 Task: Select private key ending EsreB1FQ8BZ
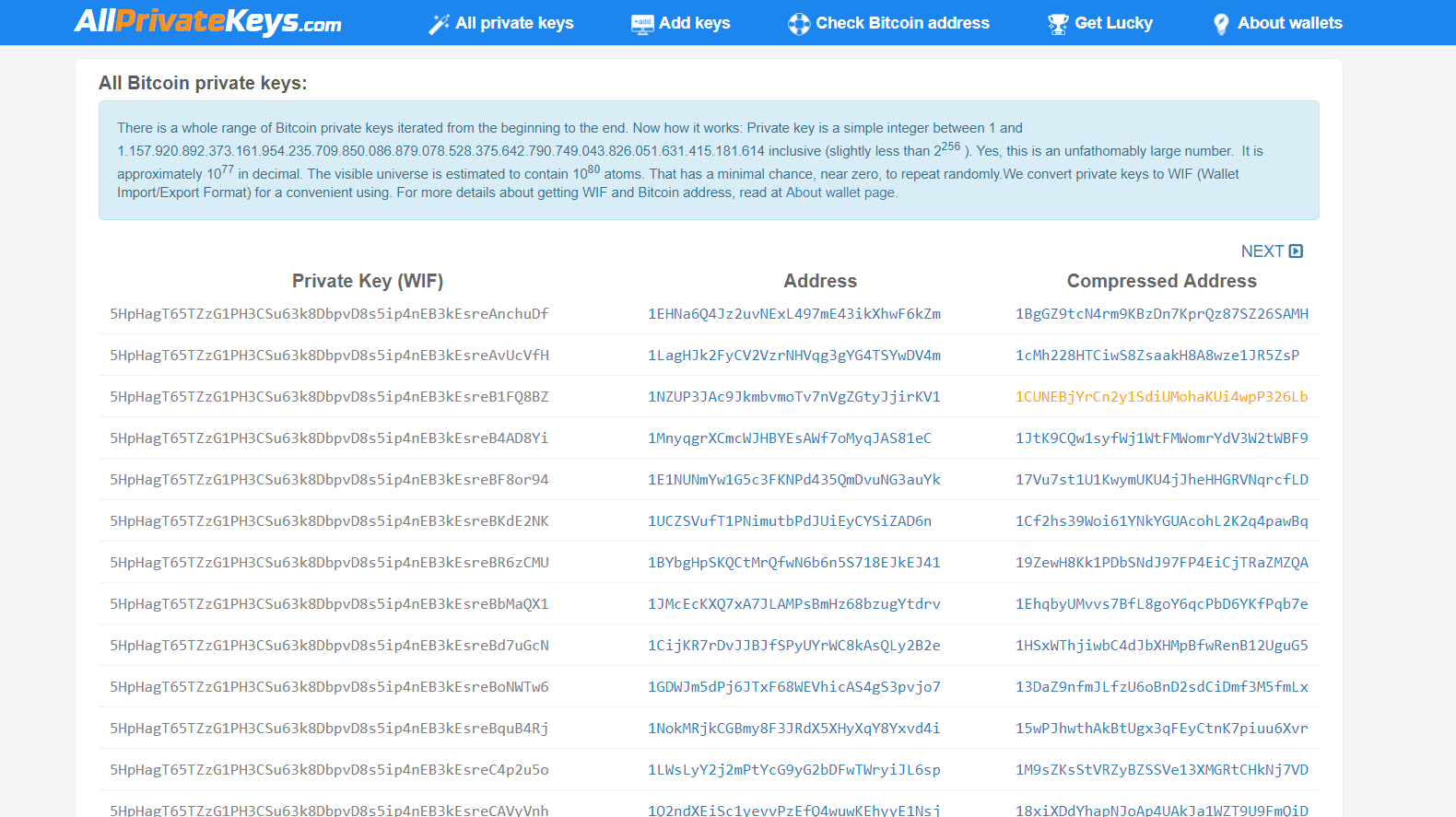[x=329, y=397]
